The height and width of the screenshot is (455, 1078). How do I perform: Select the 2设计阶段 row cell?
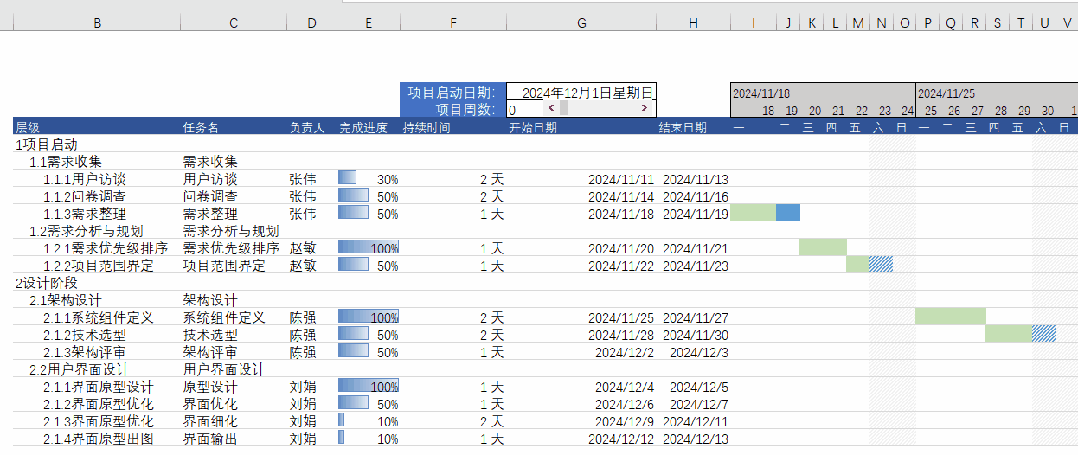tap(97, 282)
